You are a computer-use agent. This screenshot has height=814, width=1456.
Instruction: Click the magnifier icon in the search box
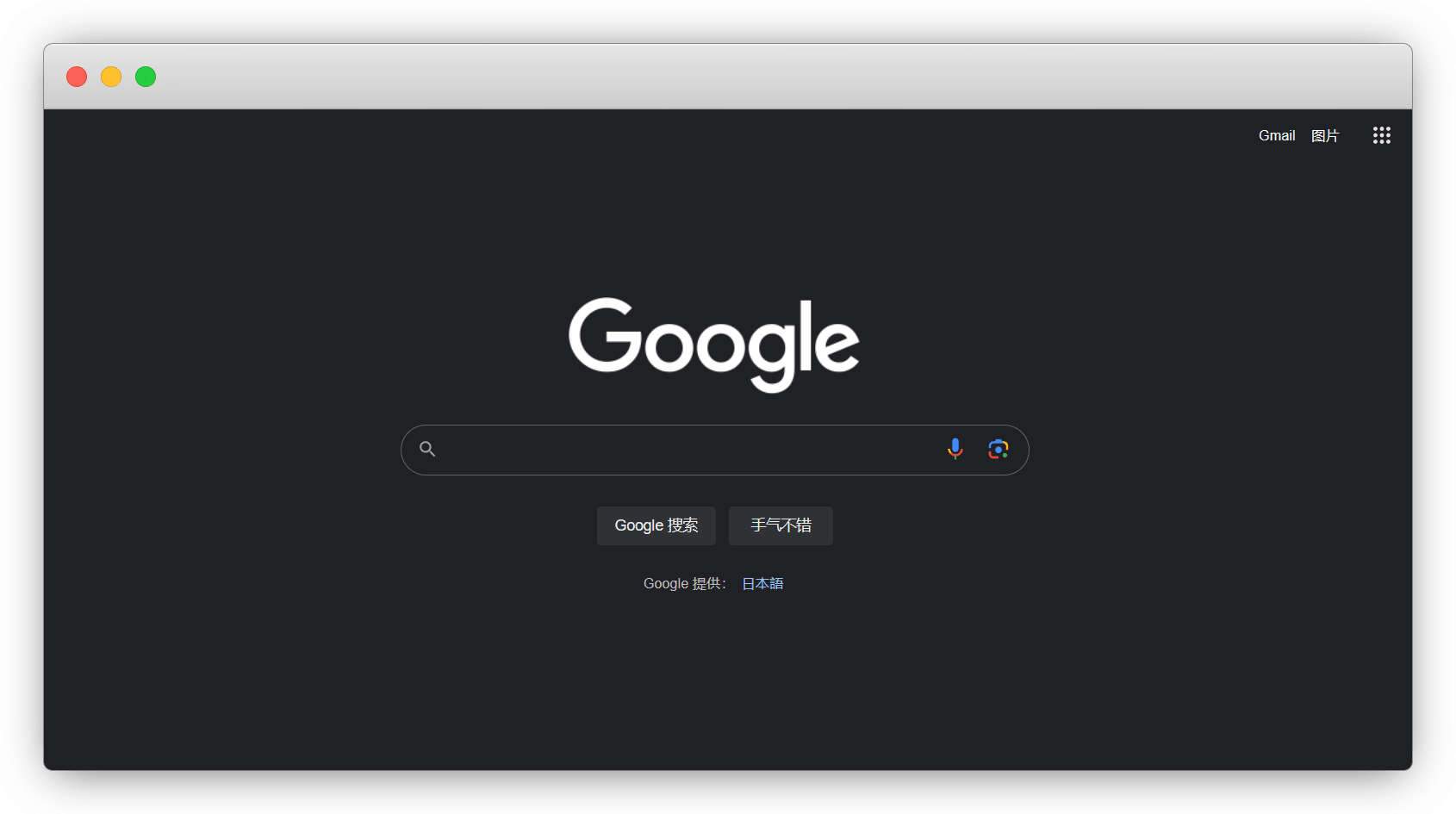click(x=427, y=449)
